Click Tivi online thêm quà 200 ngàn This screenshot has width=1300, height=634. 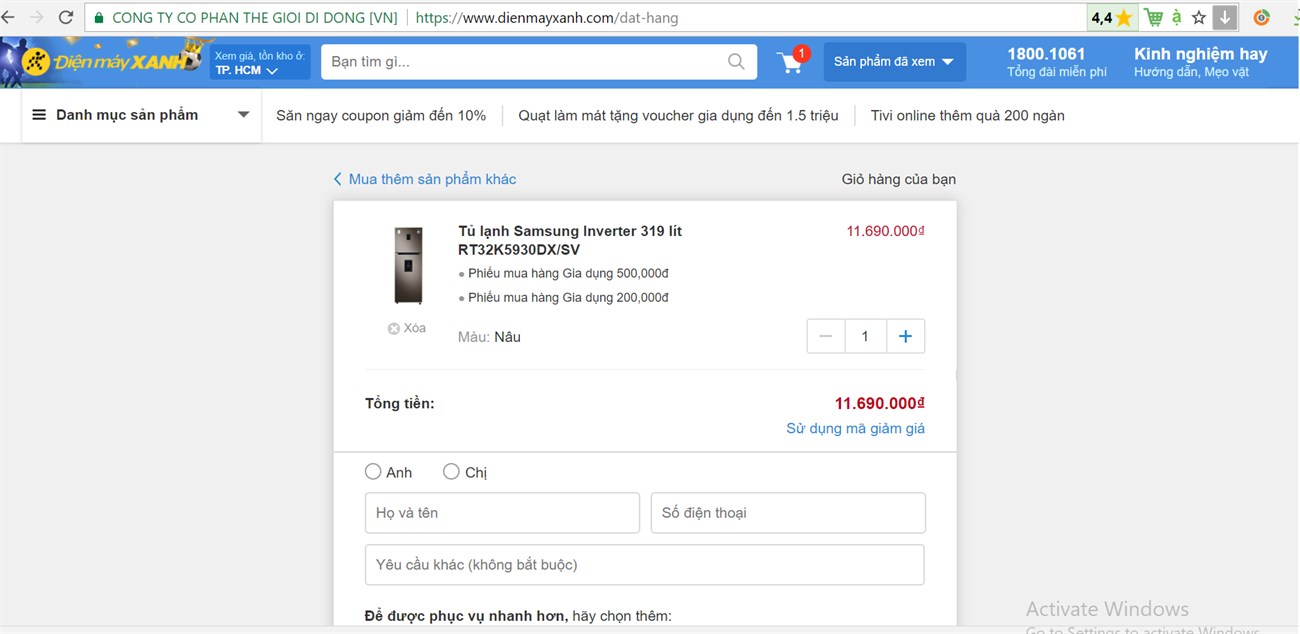pyautogui.click(x=967, y=115)
